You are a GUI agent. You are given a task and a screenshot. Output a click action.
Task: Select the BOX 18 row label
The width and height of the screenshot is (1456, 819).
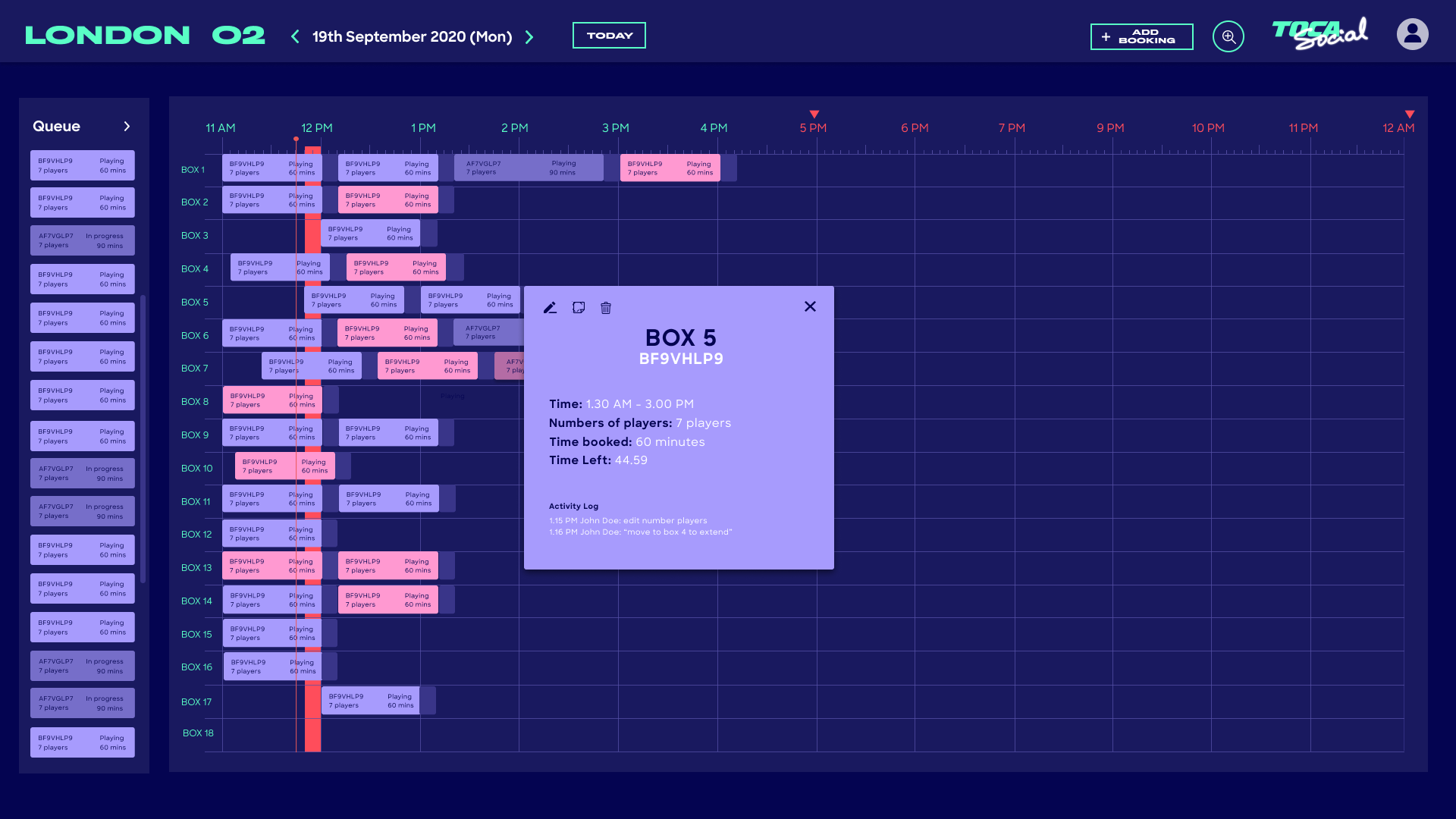(198, 733)
